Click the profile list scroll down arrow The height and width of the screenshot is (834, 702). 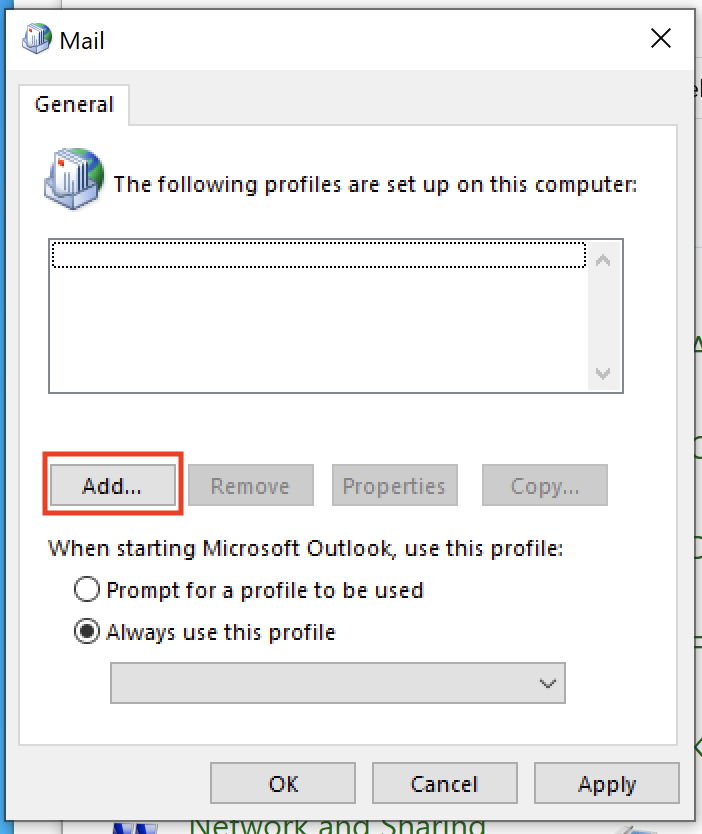point(603,373)
